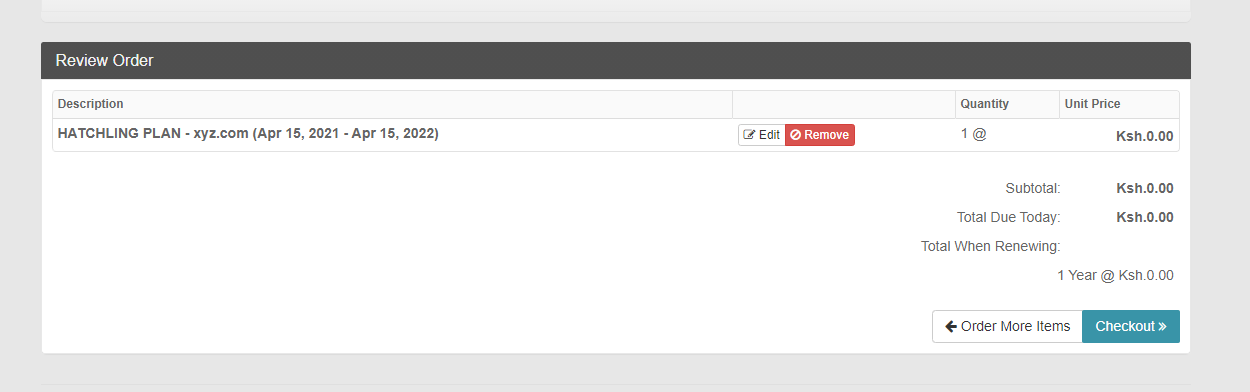This screenshot has height=392, width=1250.
Task: Click the Quantity column header
Action: click(985, 104)
